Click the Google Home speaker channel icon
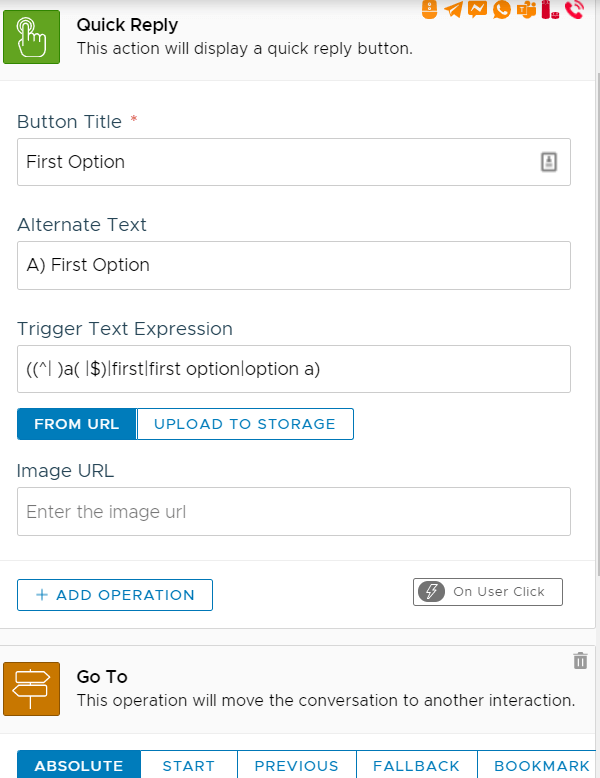The width and height of the screenshot is (600, 778). pos(429,9)
